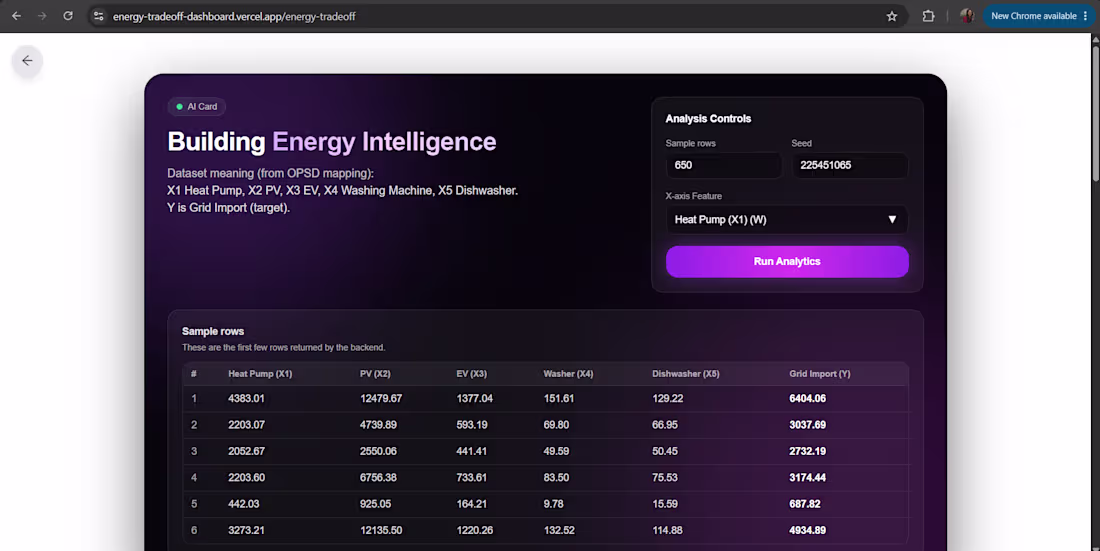1100x551 pixels.
Task: Click the cell value 3273.21
Action: pyautogui.click(x=246, y=530)
